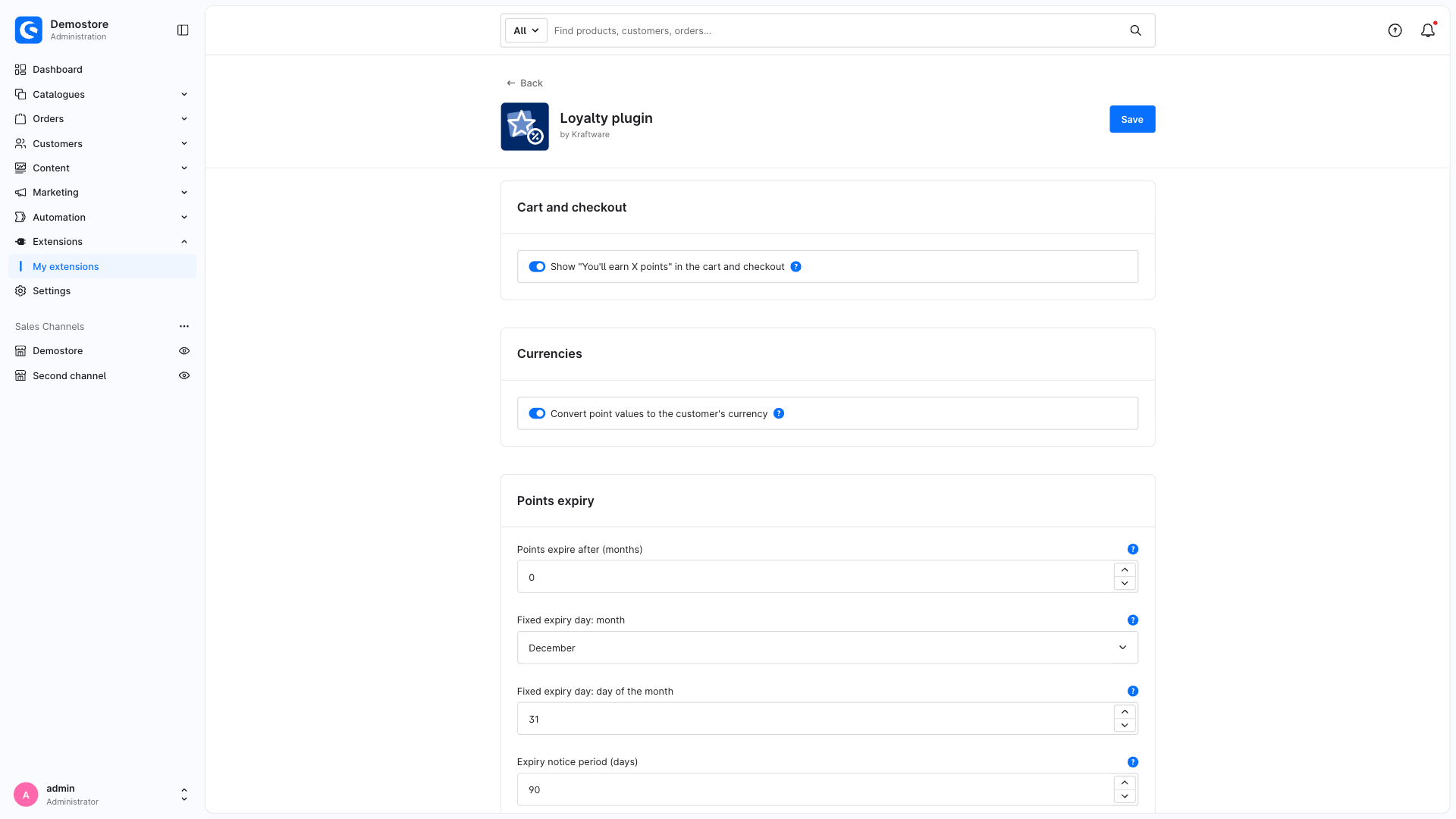Expand the Catalogues menu chevron
Viewport: 1456px width, 819px height.
[184, 94]
